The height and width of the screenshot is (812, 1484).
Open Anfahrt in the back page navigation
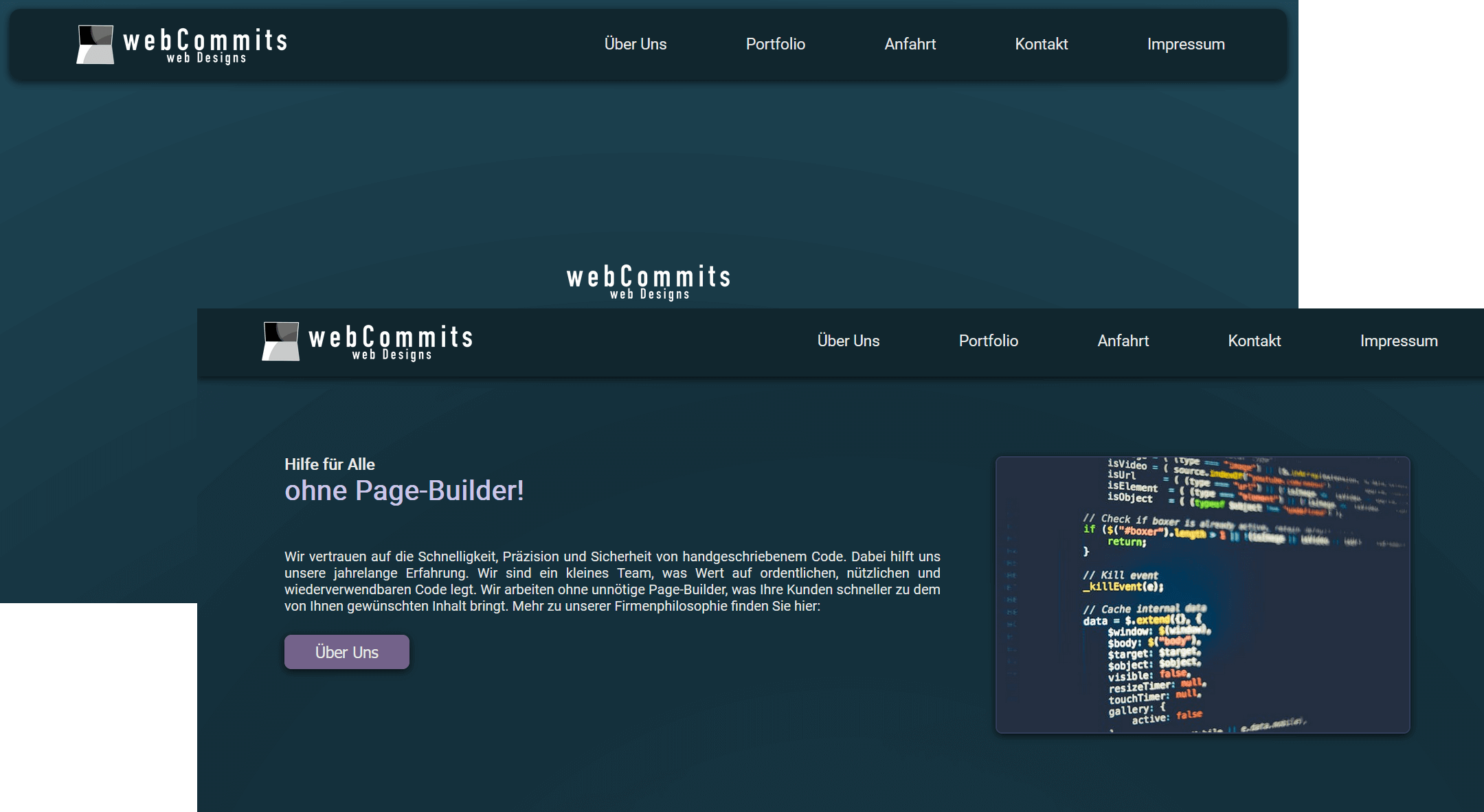910,44
